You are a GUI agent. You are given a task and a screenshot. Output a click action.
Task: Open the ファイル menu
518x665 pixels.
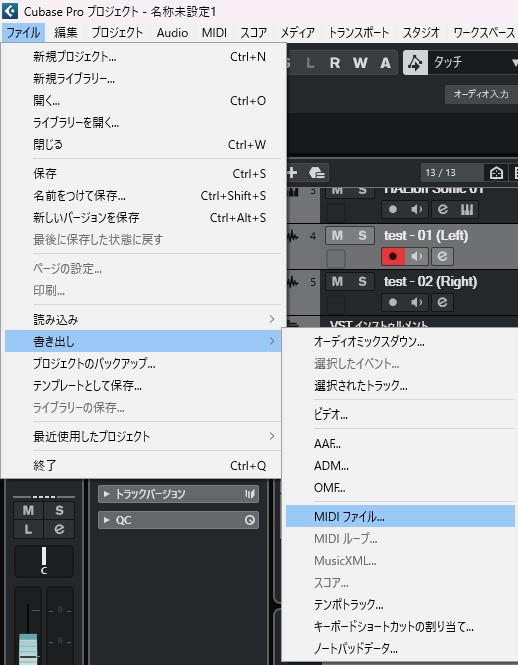click(x=23, y=33)
